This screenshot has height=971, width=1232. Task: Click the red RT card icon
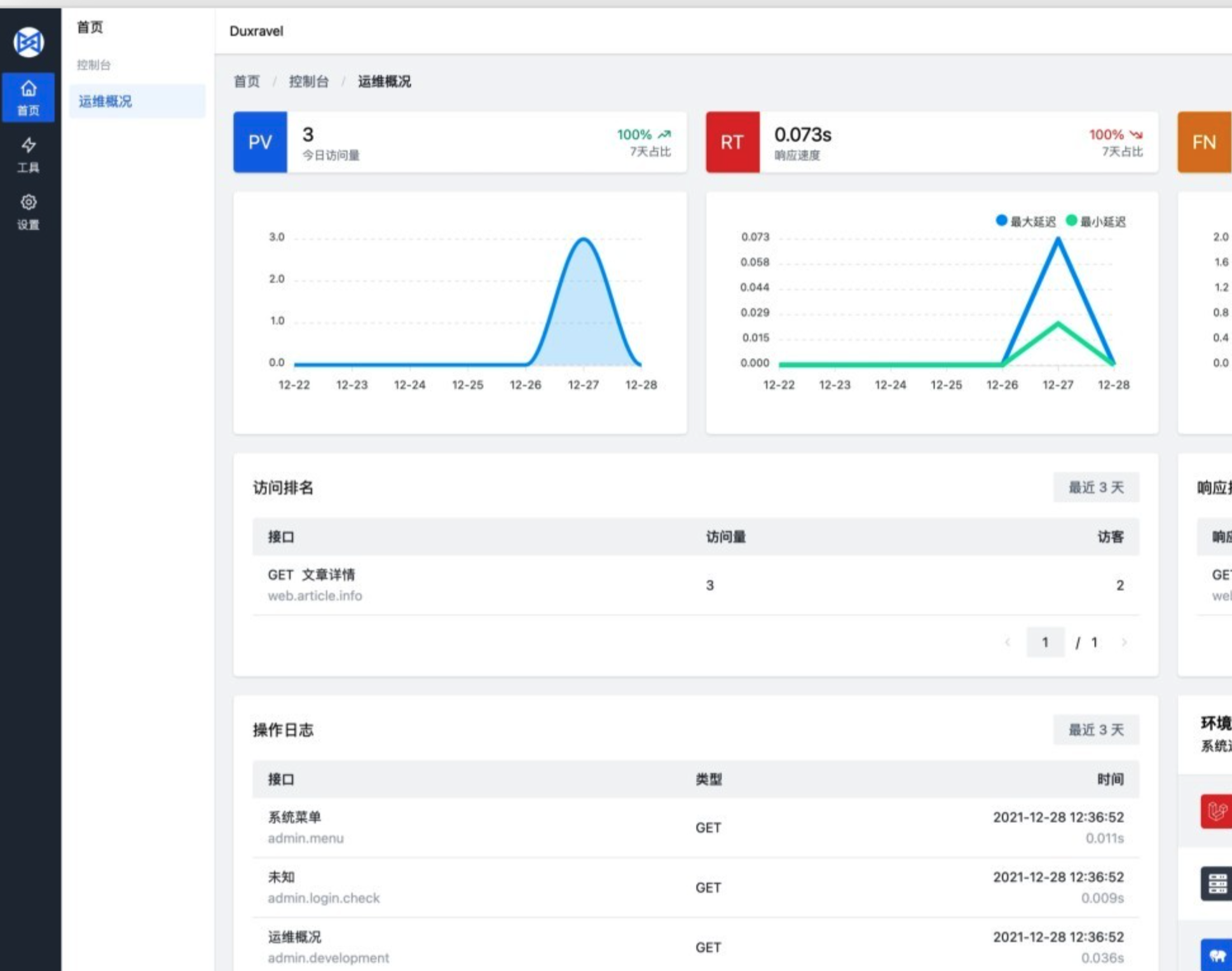click(x=732, y=142)
